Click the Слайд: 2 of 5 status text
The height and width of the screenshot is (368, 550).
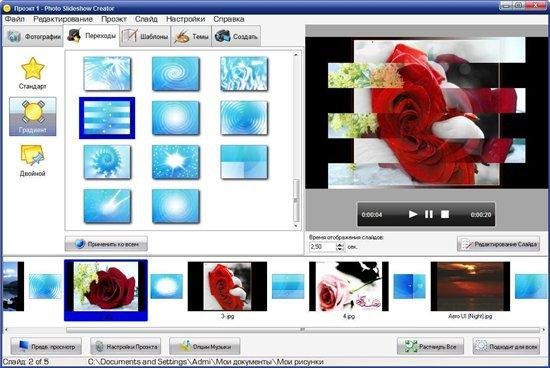pyautogui.click(x=26, y=362)
